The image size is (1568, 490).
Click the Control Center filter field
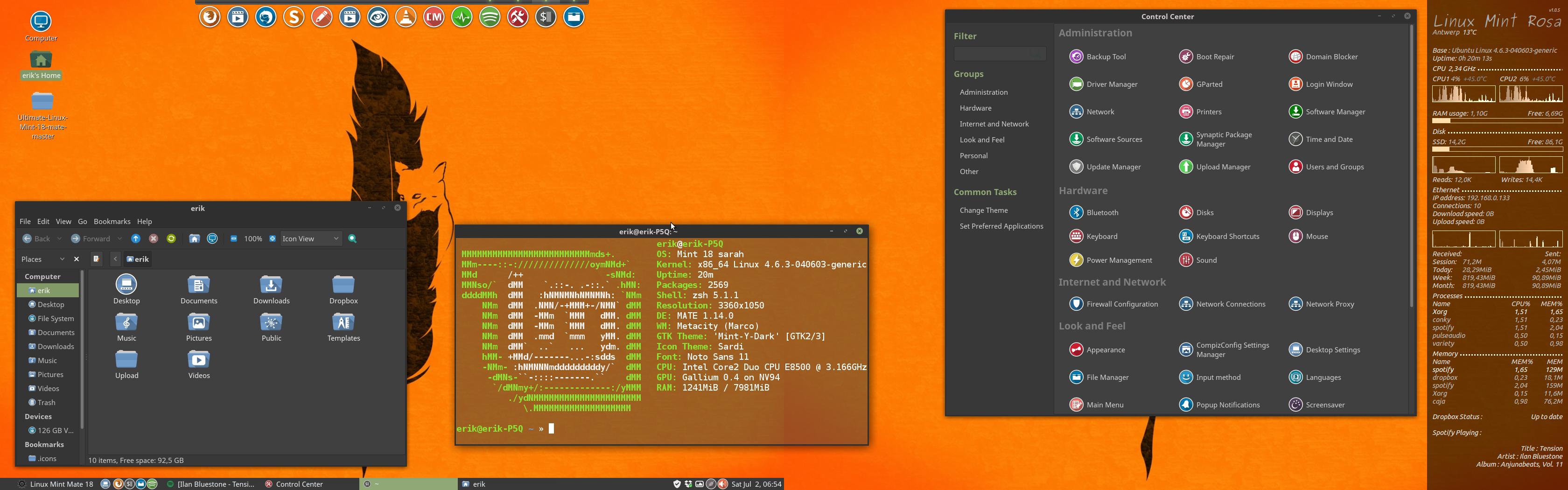[1000, 54]
